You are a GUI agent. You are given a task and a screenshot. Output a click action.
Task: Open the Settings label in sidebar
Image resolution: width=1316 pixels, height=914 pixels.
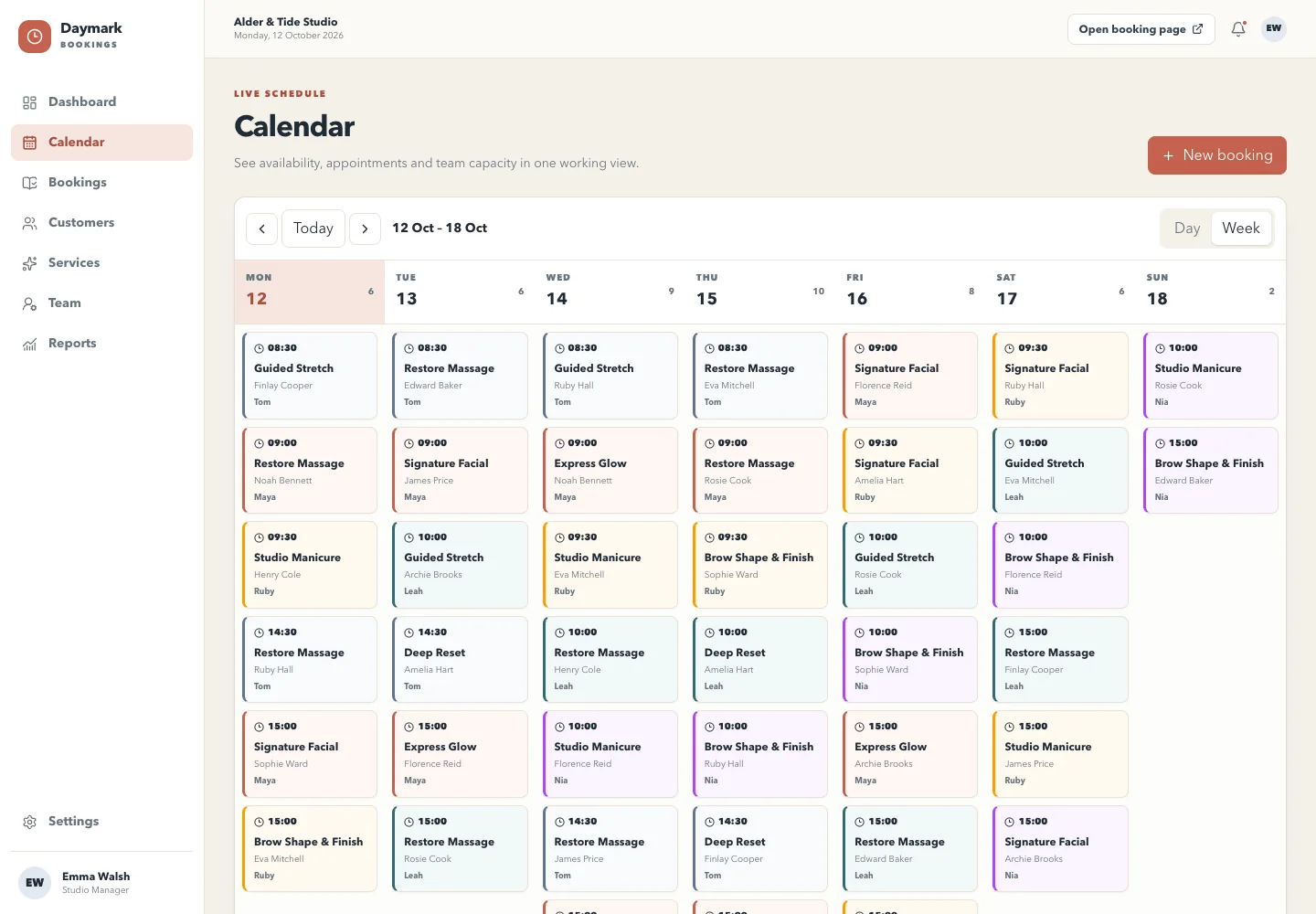(x=73, y=822)
